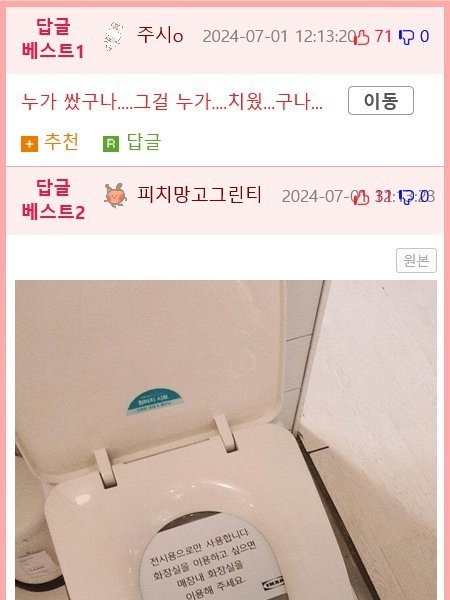Open username 주시o
Image resolution: width=450 pixels, height=600 pixels.
click(160, 35)
